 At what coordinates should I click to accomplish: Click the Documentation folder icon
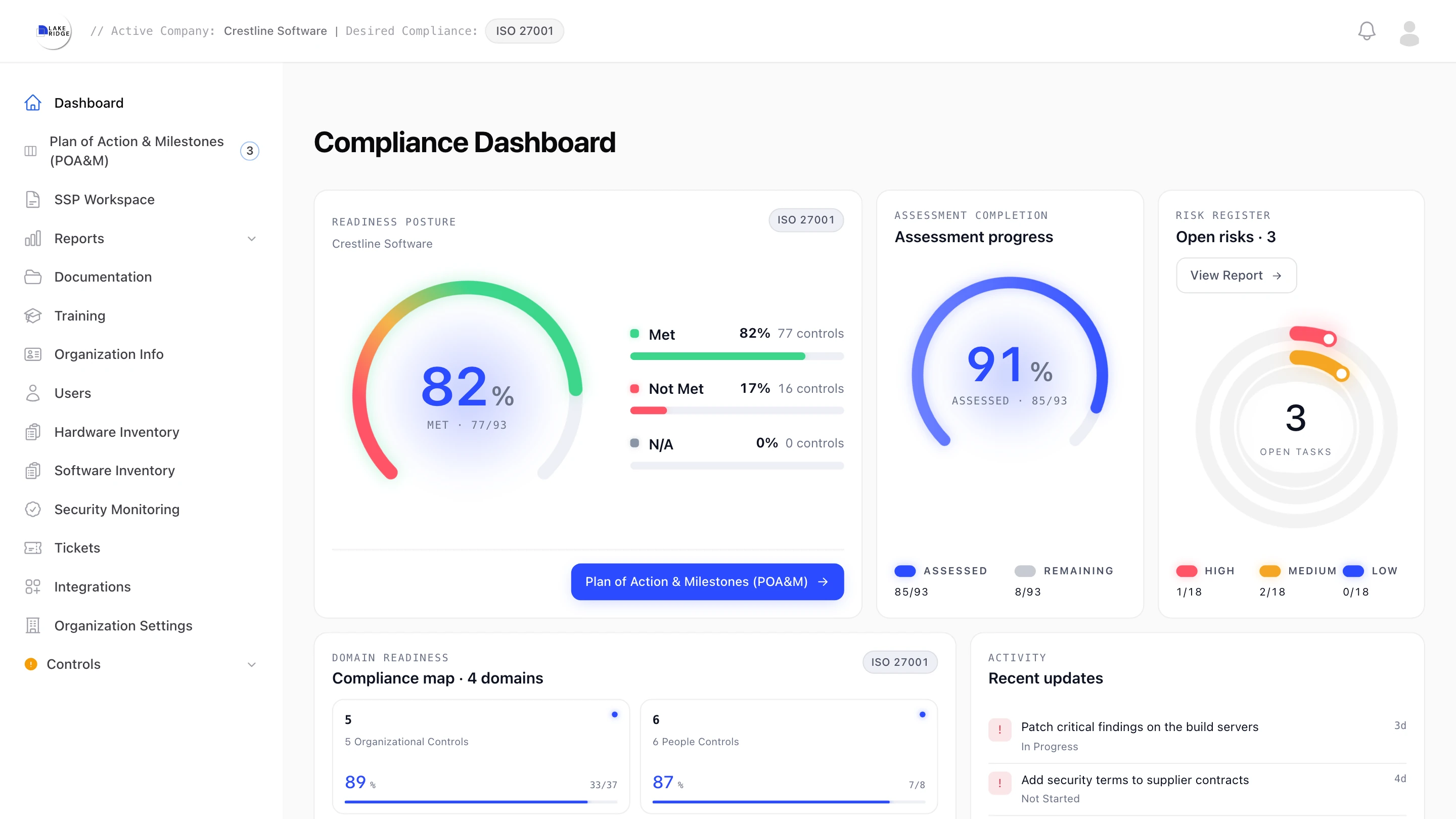33,277
